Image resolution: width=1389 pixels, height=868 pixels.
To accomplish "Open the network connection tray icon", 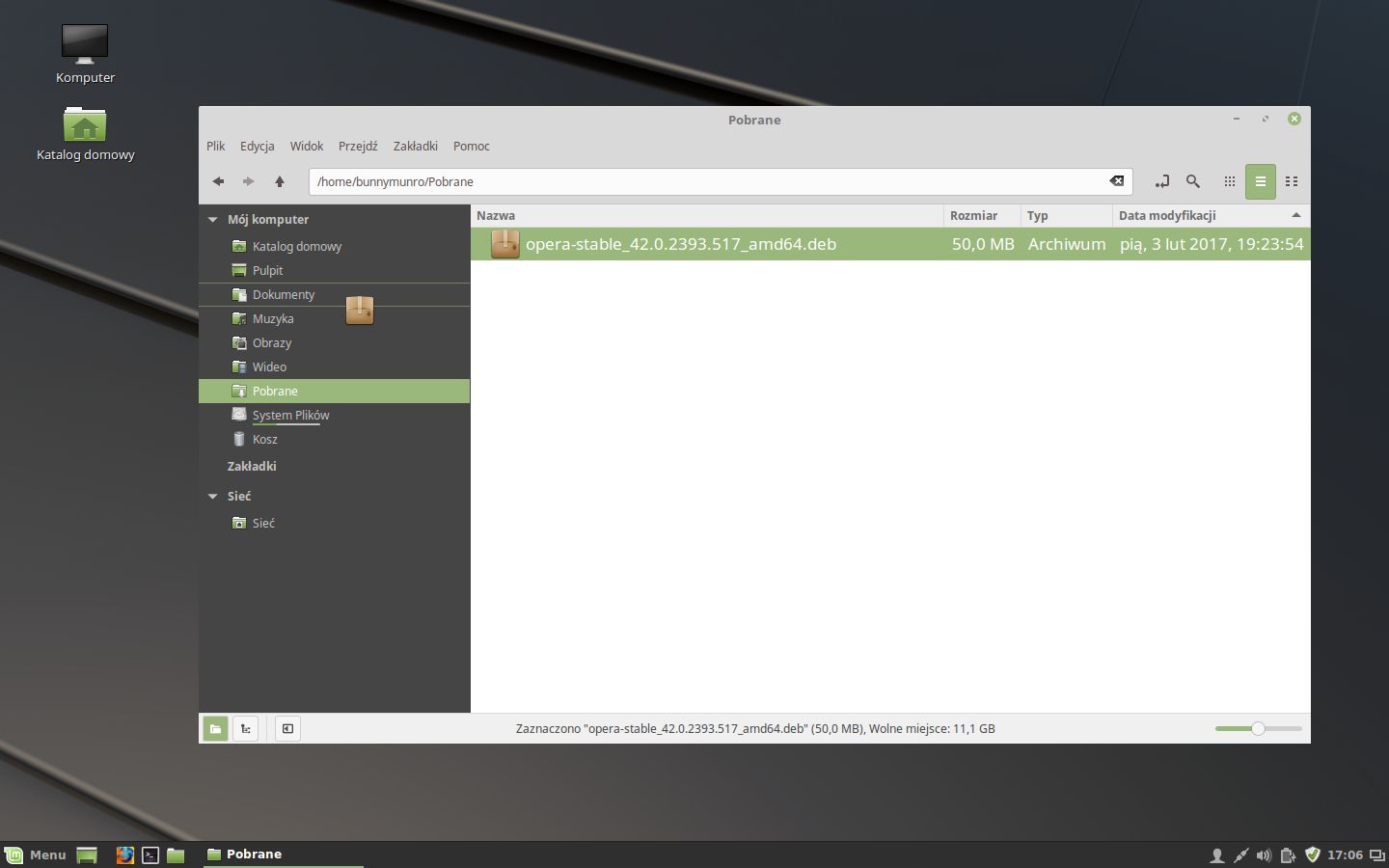I will [x=1241, y=855].
